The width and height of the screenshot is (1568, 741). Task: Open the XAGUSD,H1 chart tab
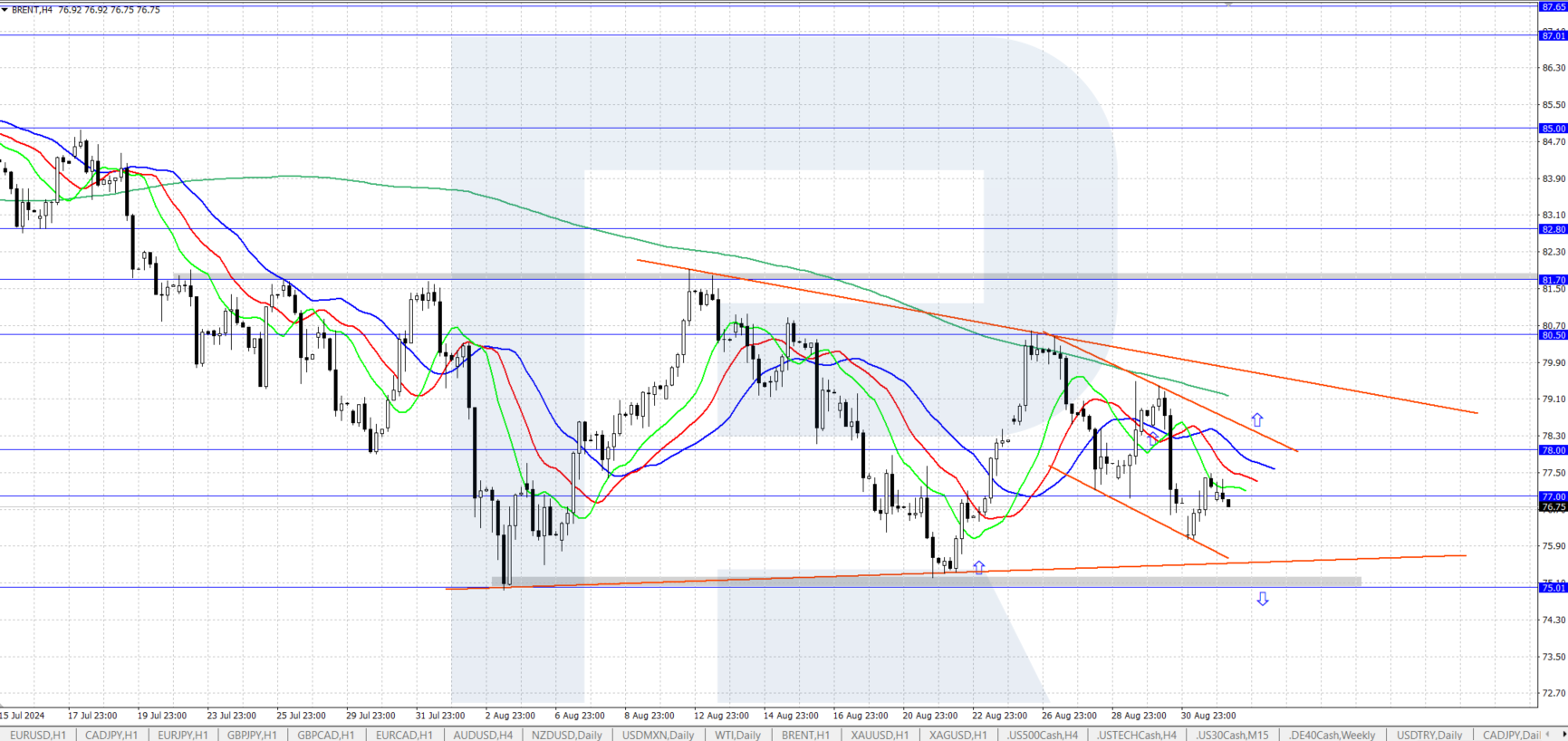coord(958,735)
